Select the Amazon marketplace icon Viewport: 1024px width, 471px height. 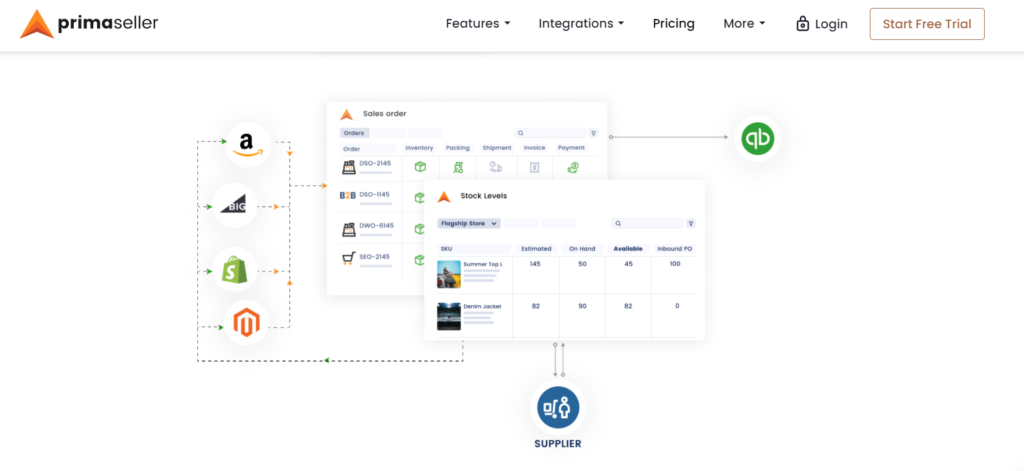(248, 144)
